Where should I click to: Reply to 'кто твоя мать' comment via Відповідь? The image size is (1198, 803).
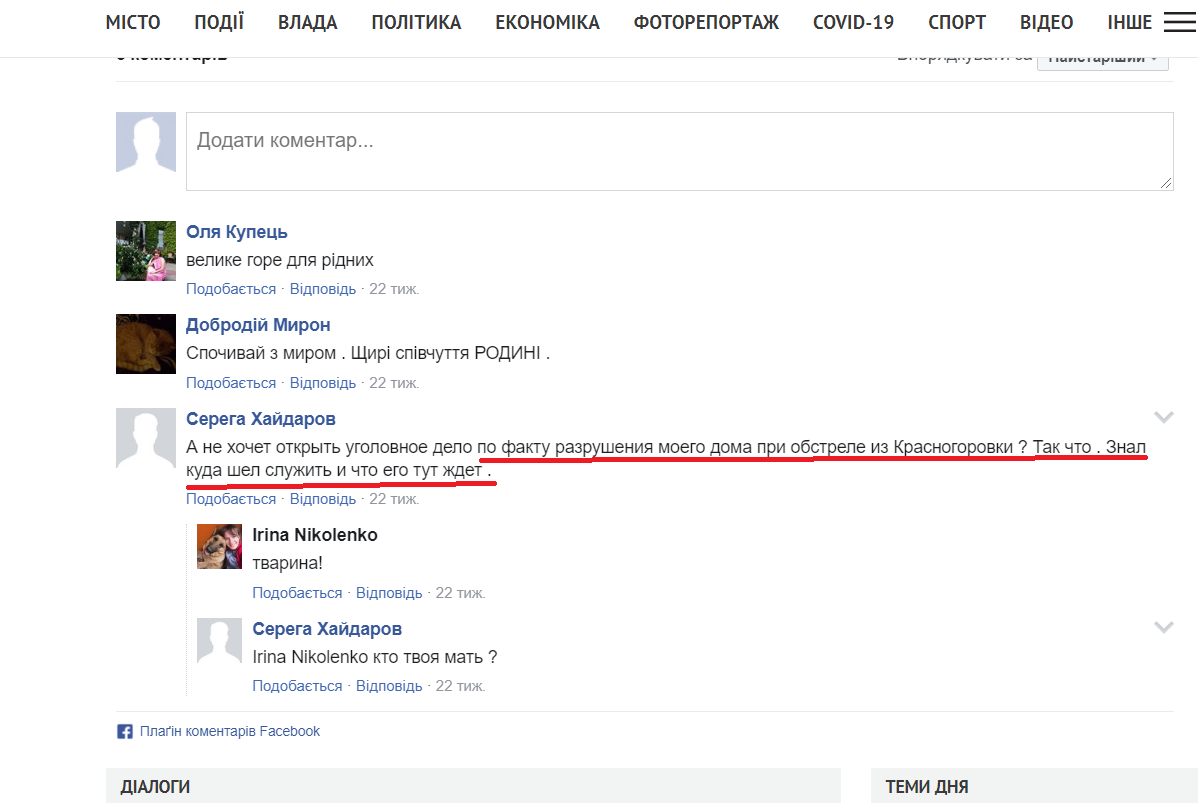389,686
